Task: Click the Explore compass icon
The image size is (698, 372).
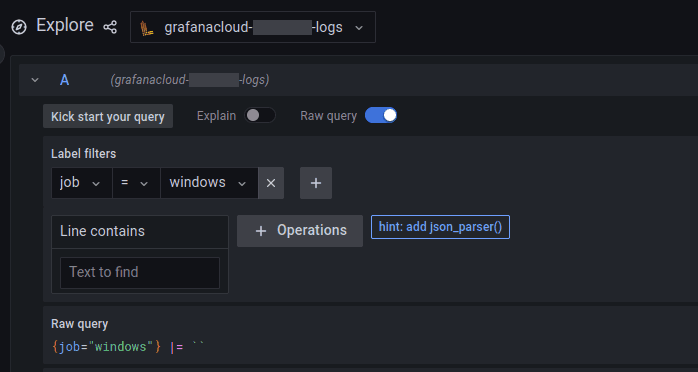Action: (19, 27)
